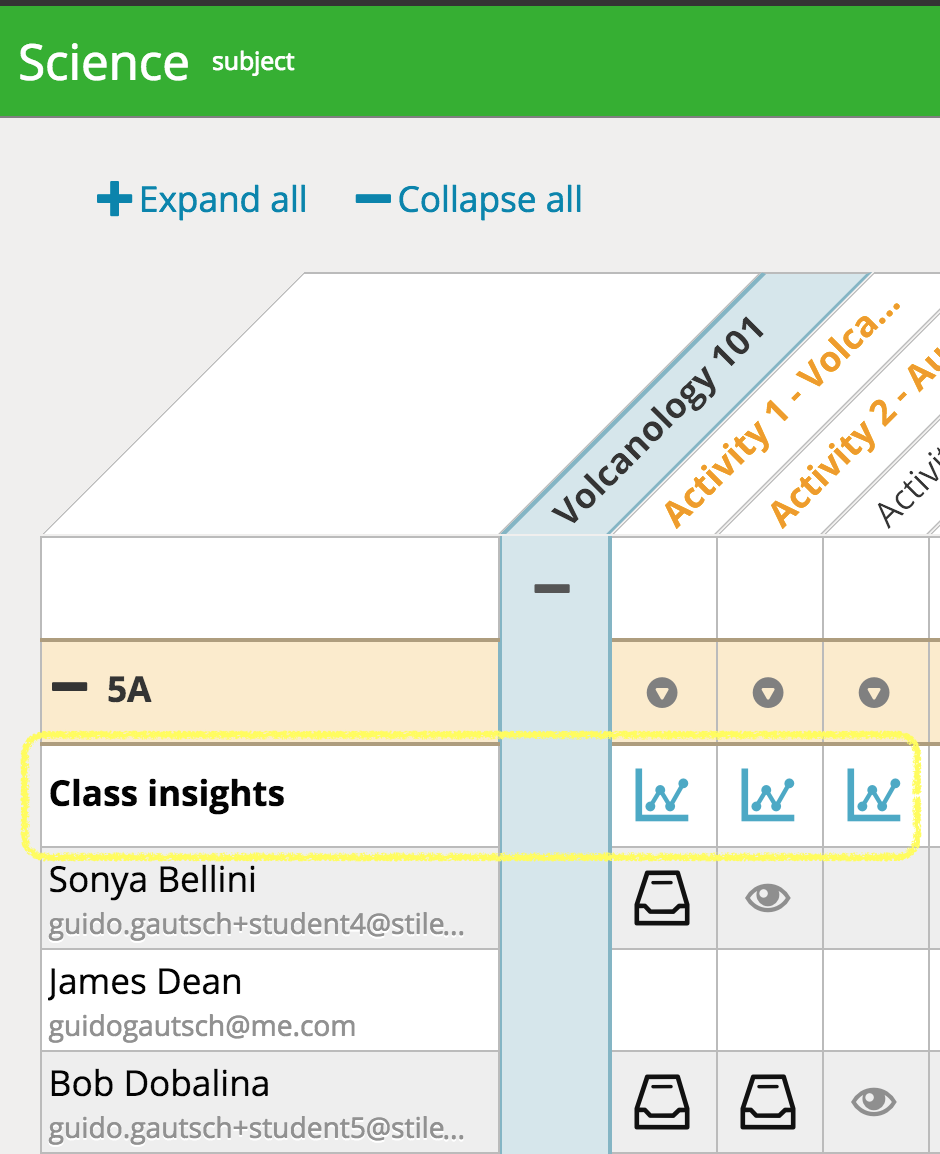
Task: Click the Expand all link
Action: 223,199
